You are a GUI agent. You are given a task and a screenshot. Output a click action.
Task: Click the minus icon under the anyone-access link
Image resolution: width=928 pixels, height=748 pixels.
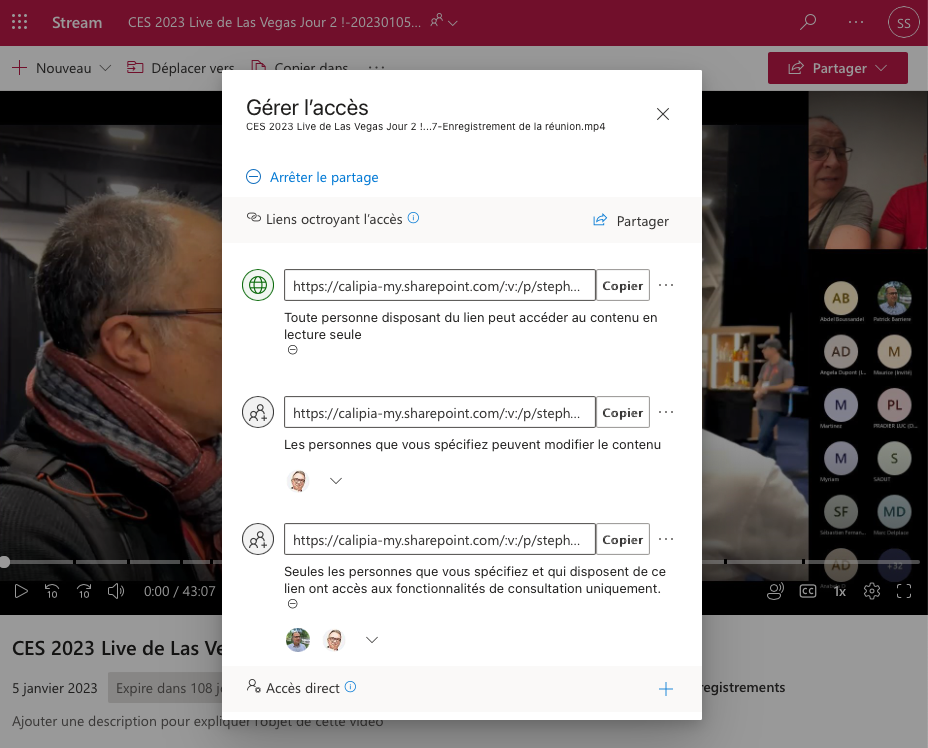pos(292,349)
